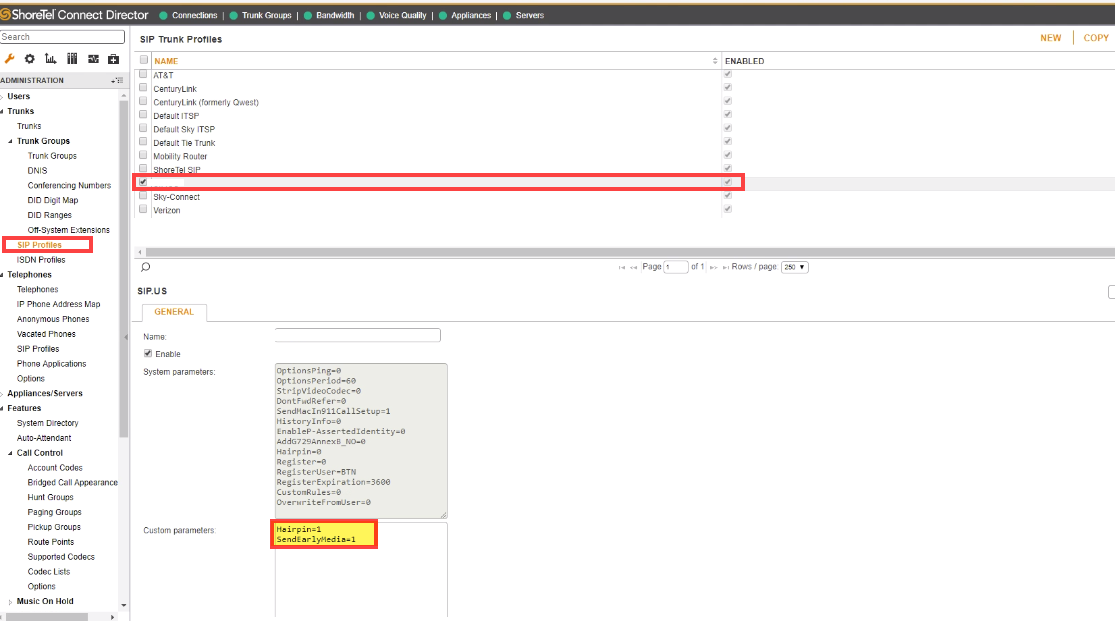Check the AT&T profile checkbox
The height and width of the screenshot is (621, 1115).
coord(143,74)
